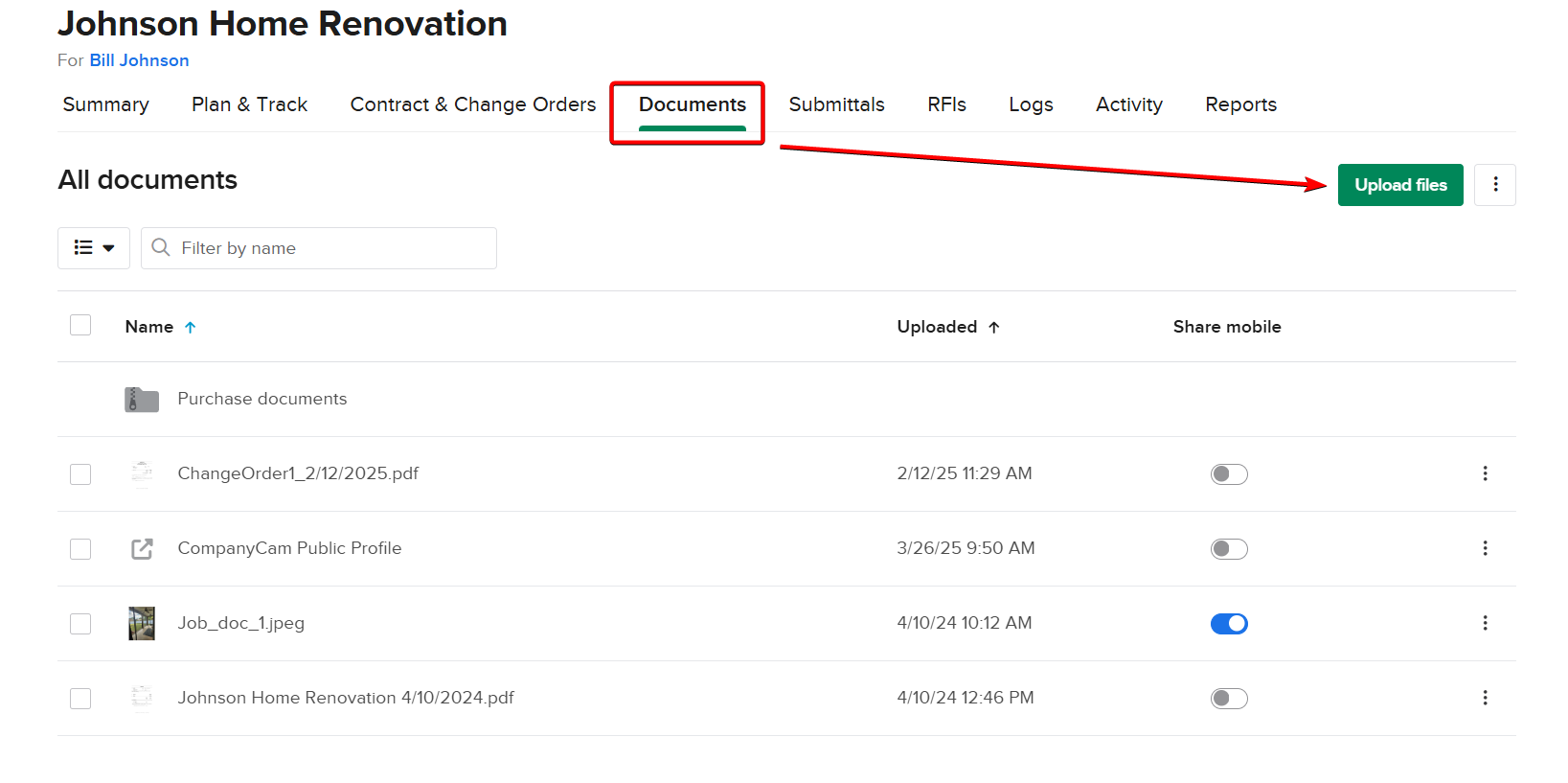Screen dimensions: 1568x783
Task: Enable Share mobile for ChangeOrder1 PDF
Action: coord(1229,474)
